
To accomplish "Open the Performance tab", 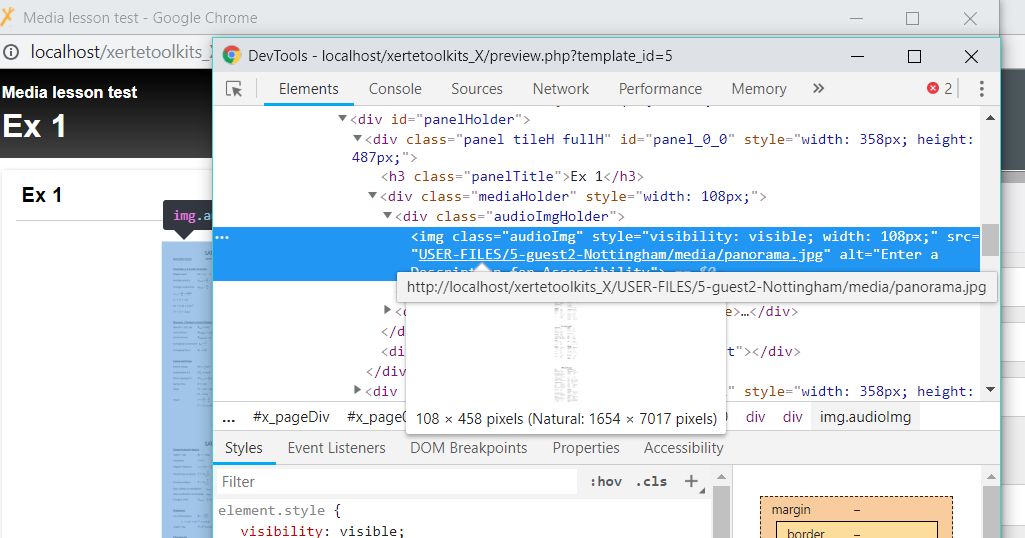I will pos(660,89).
